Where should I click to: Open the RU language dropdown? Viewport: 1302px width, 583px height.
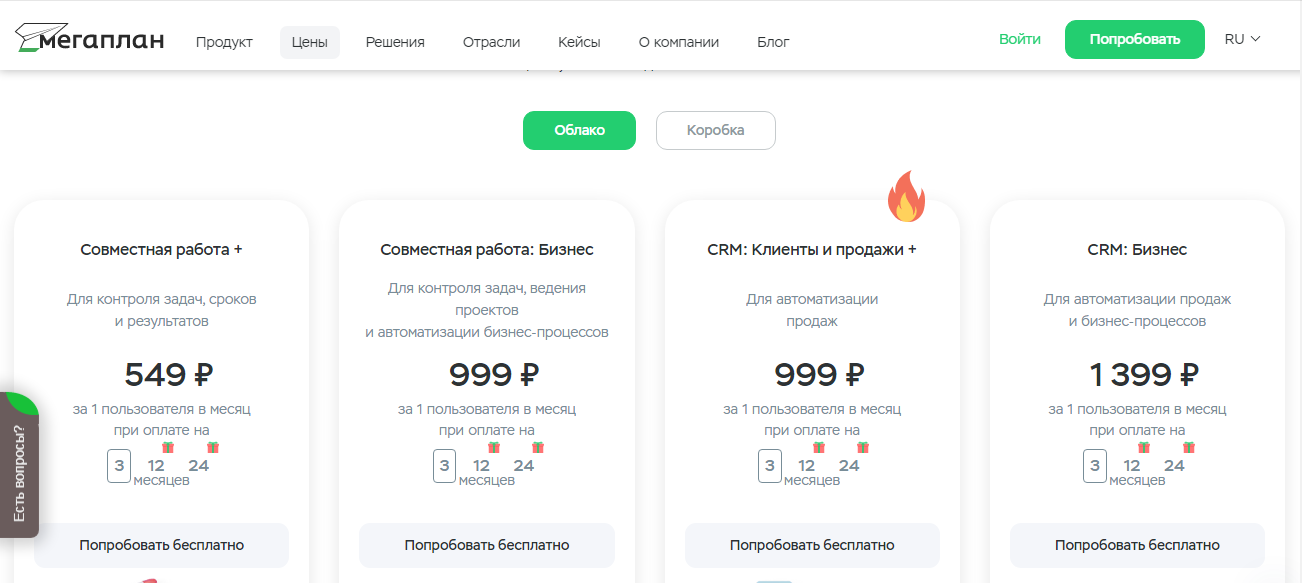point(1242,39)
